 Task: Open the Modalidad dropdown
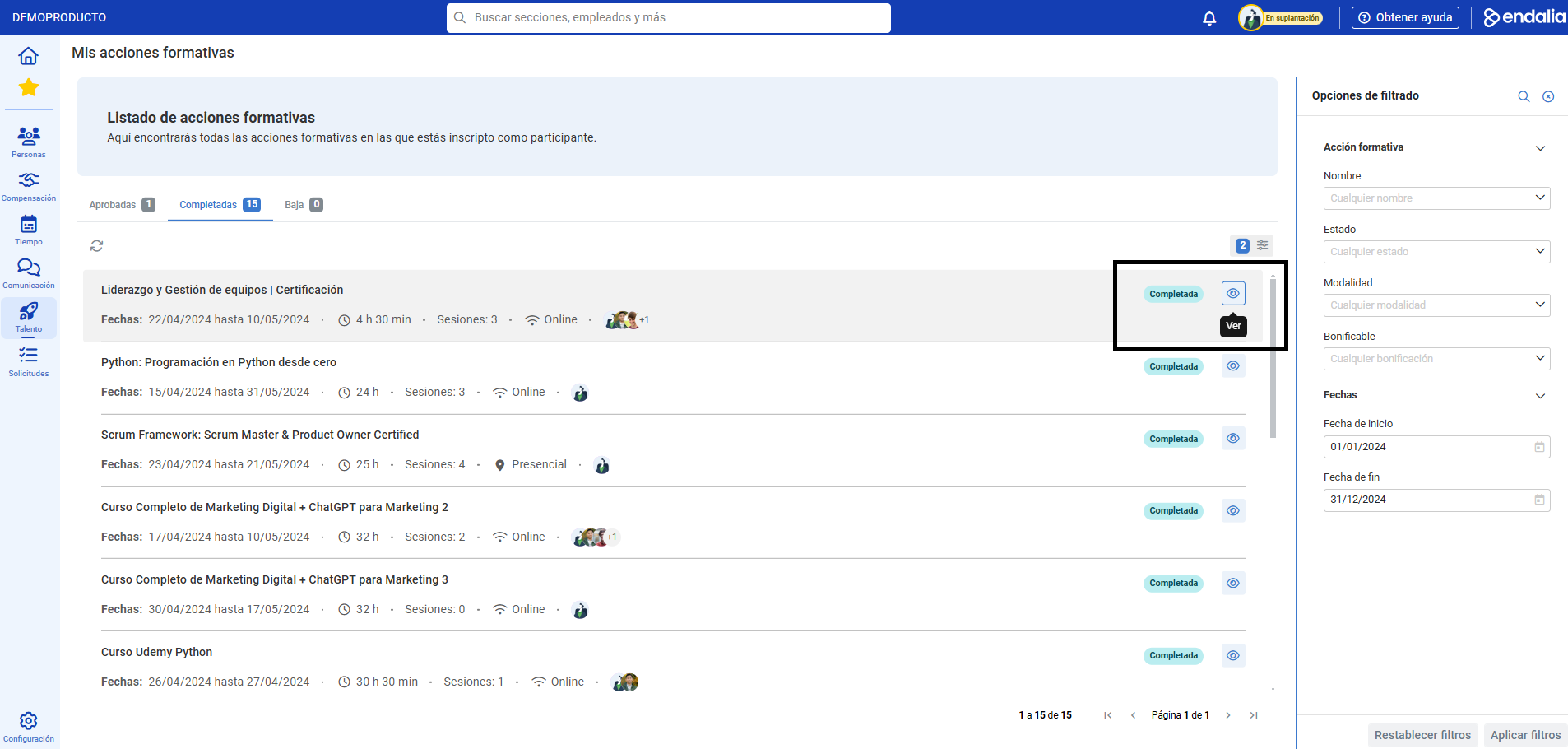pos(1436,305)
